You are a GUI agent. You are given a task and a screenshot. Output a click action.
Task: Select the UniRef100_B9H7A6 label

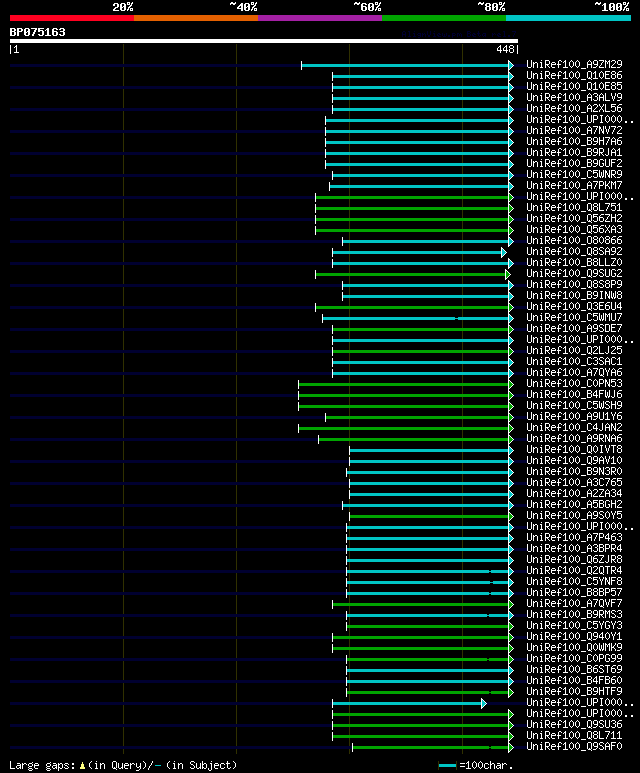point(574,141)
